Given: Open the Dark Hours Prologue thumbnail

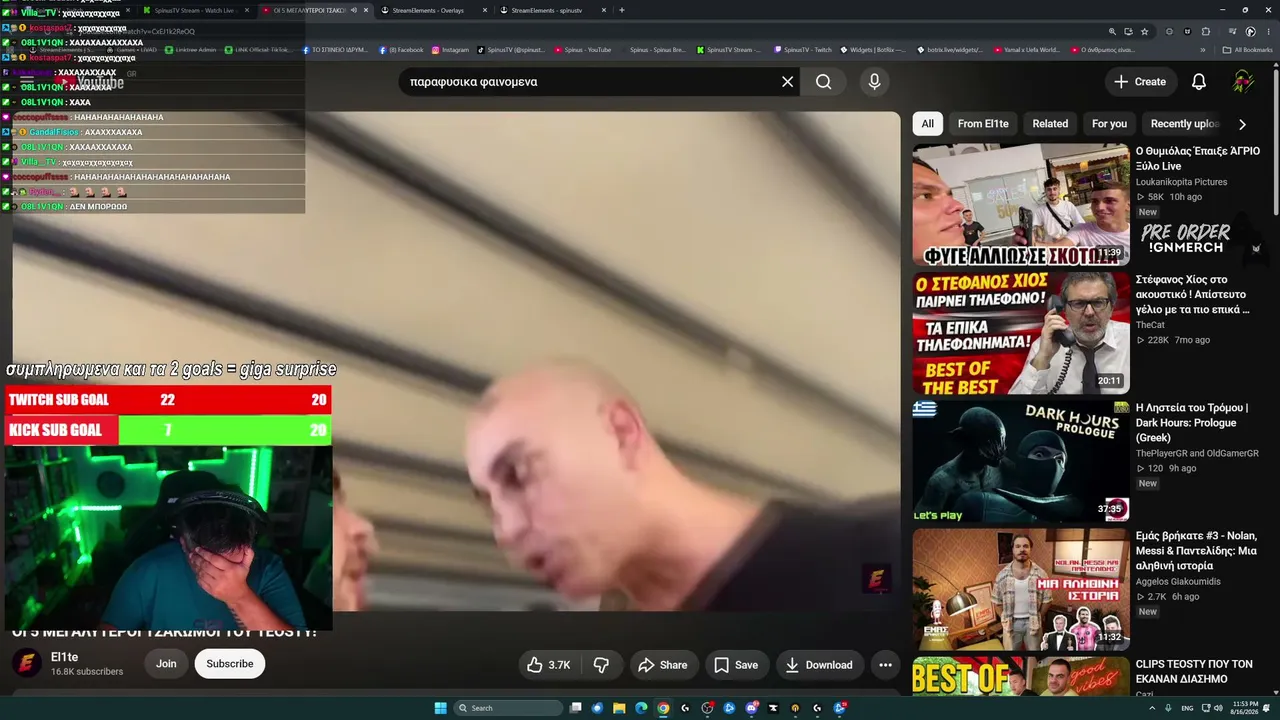Looking at the screenshot, I should point(1021,461).
